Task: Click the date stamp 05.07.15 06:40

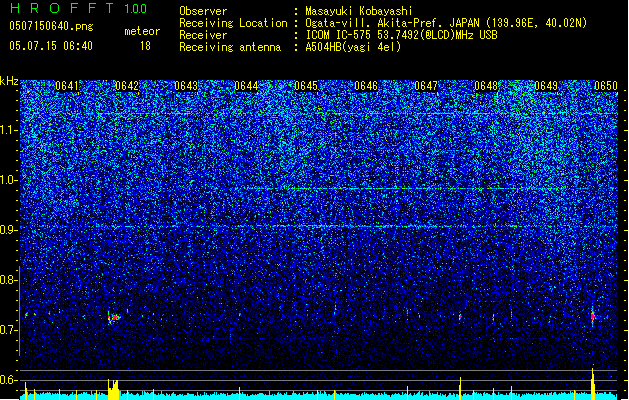Action: tap(51, 46)
